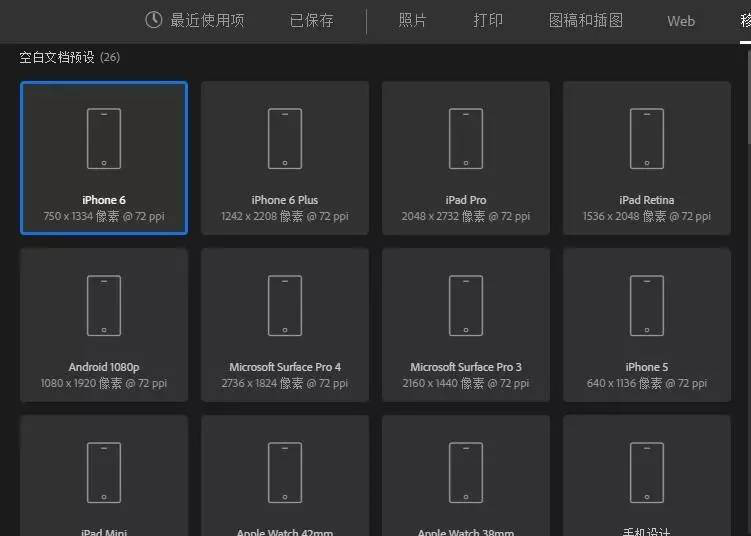Click the iPhone 5 device icon
The image size is (751, 536).
coord(647,306)
